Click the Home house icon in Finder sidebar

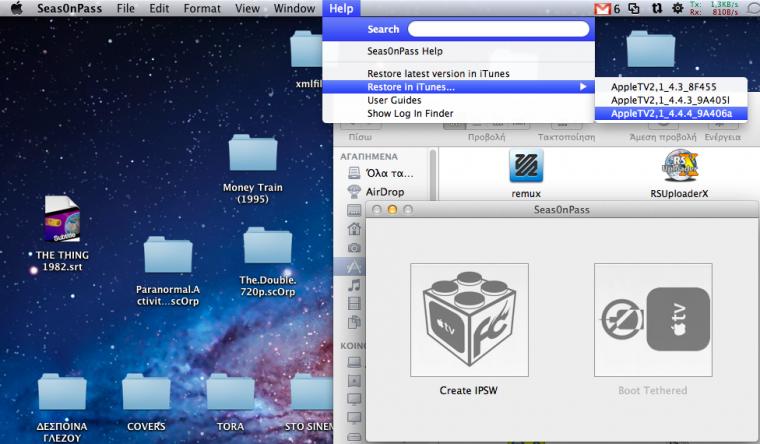click(354, 229)
